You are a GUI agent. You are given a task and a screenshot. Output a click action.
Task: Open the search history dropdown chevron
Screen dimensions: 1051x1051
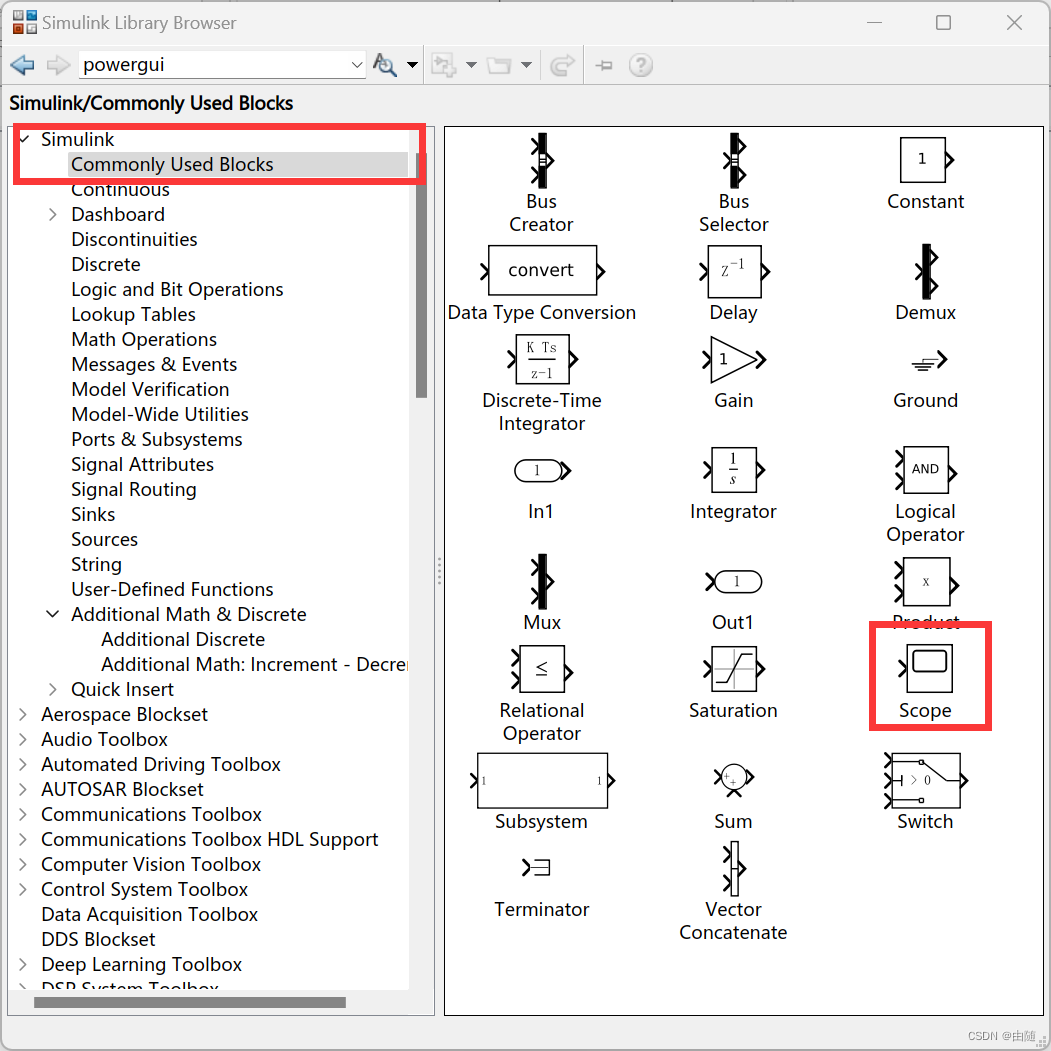tap(357, 65)
